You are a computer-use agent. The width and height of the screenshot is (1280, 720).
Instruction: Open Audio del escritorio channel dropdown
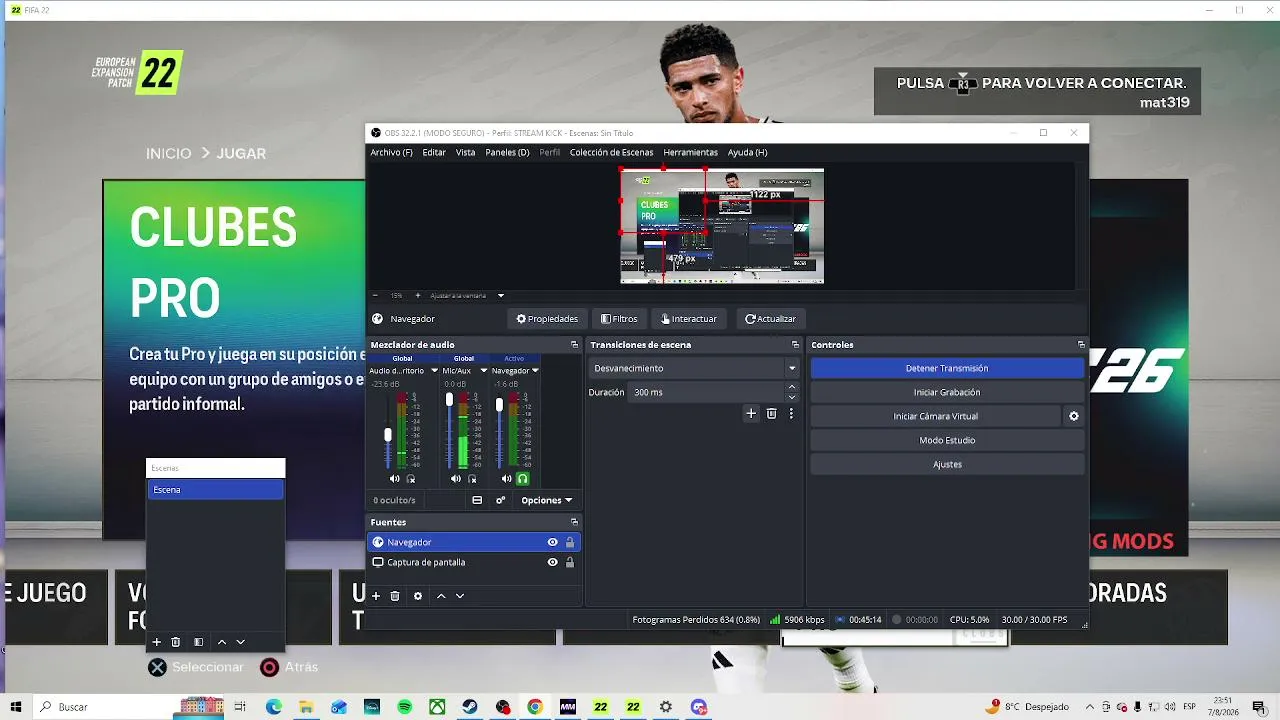tap(434, 371)
